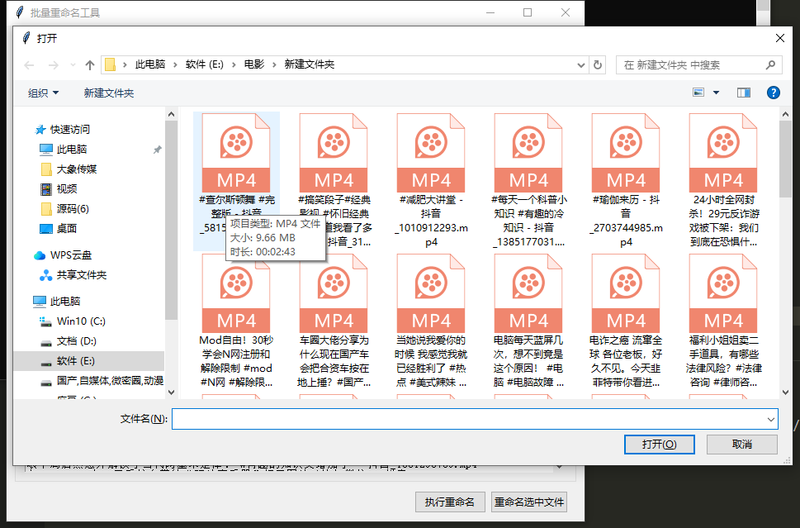Open the 组织 menu
This screenshot has width=800, height=528.
[x=43, y=93]
